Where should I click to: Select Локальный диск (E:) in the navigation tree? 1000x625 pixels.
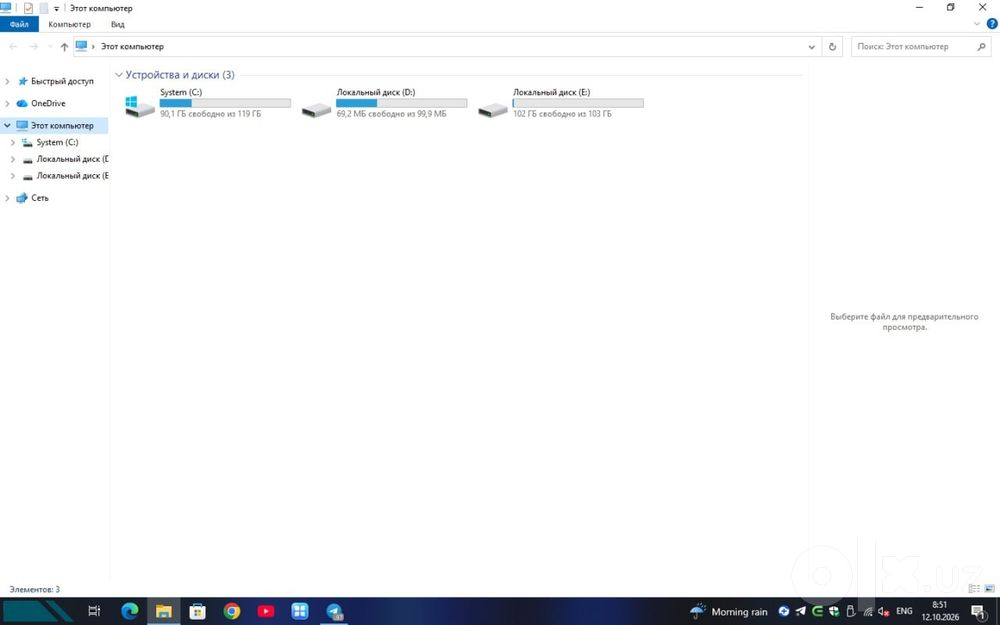tap(65, 176)
